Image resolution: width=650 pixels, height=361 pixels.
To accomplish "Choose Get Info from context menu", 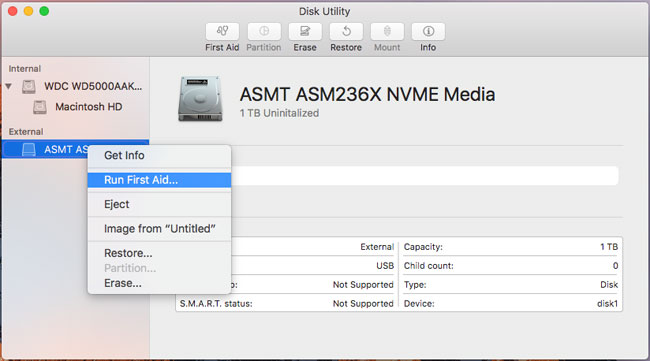I will (159, 155).
